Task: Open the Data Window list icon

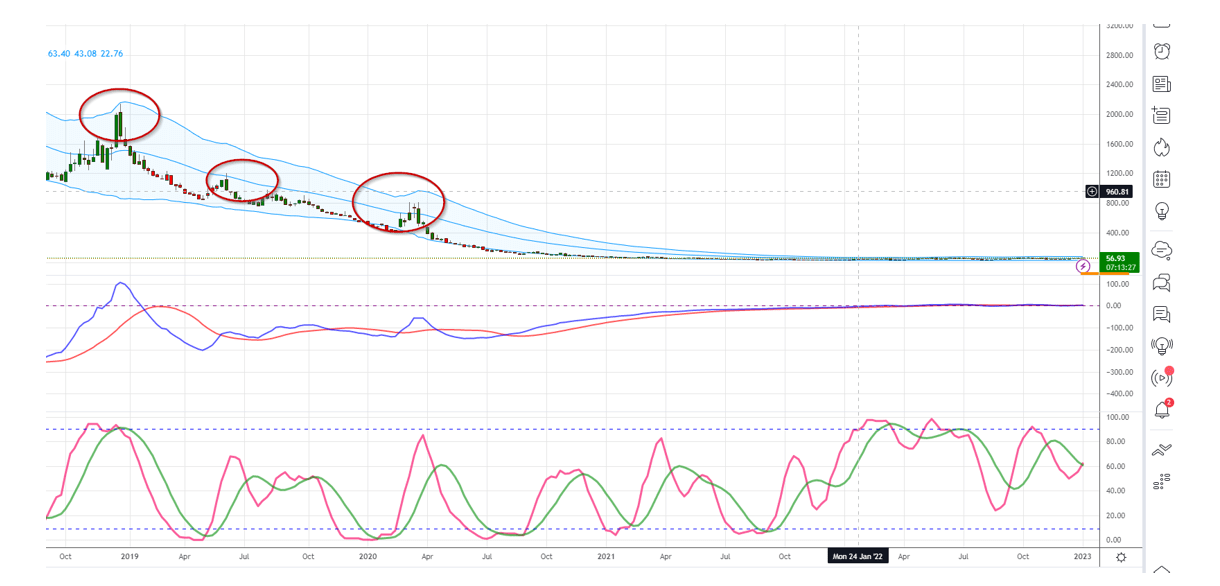Action: [x=1161, y=116]
